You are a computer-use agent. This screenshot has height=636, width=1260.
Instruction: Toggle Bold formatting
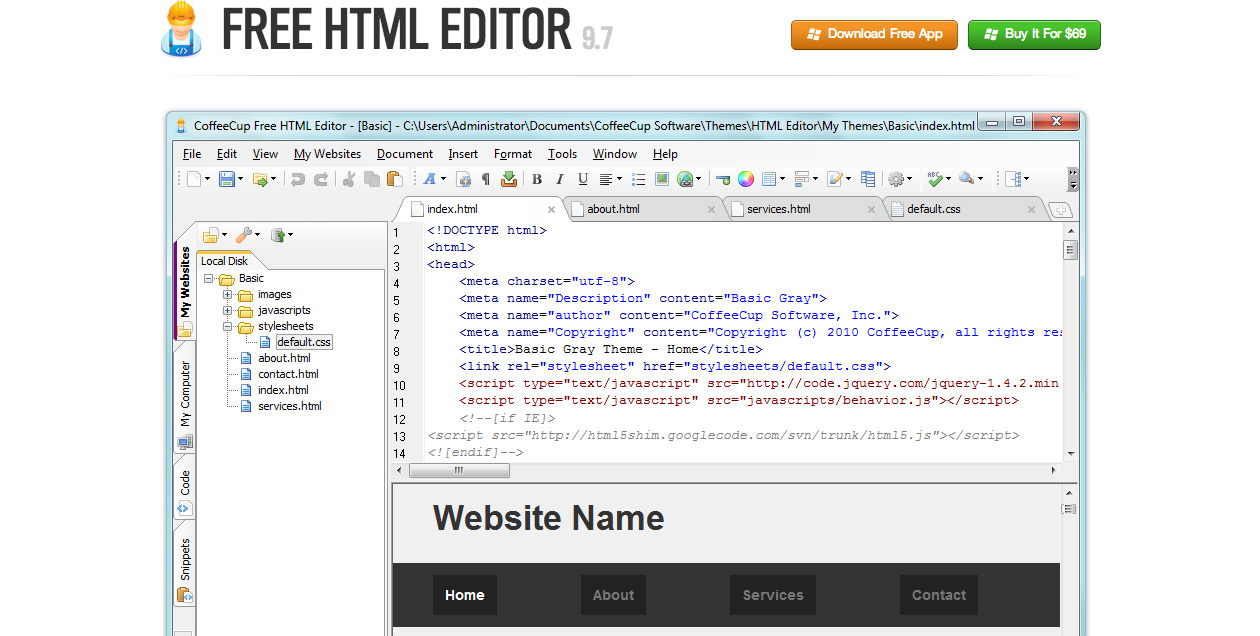(x=537, y=179)
